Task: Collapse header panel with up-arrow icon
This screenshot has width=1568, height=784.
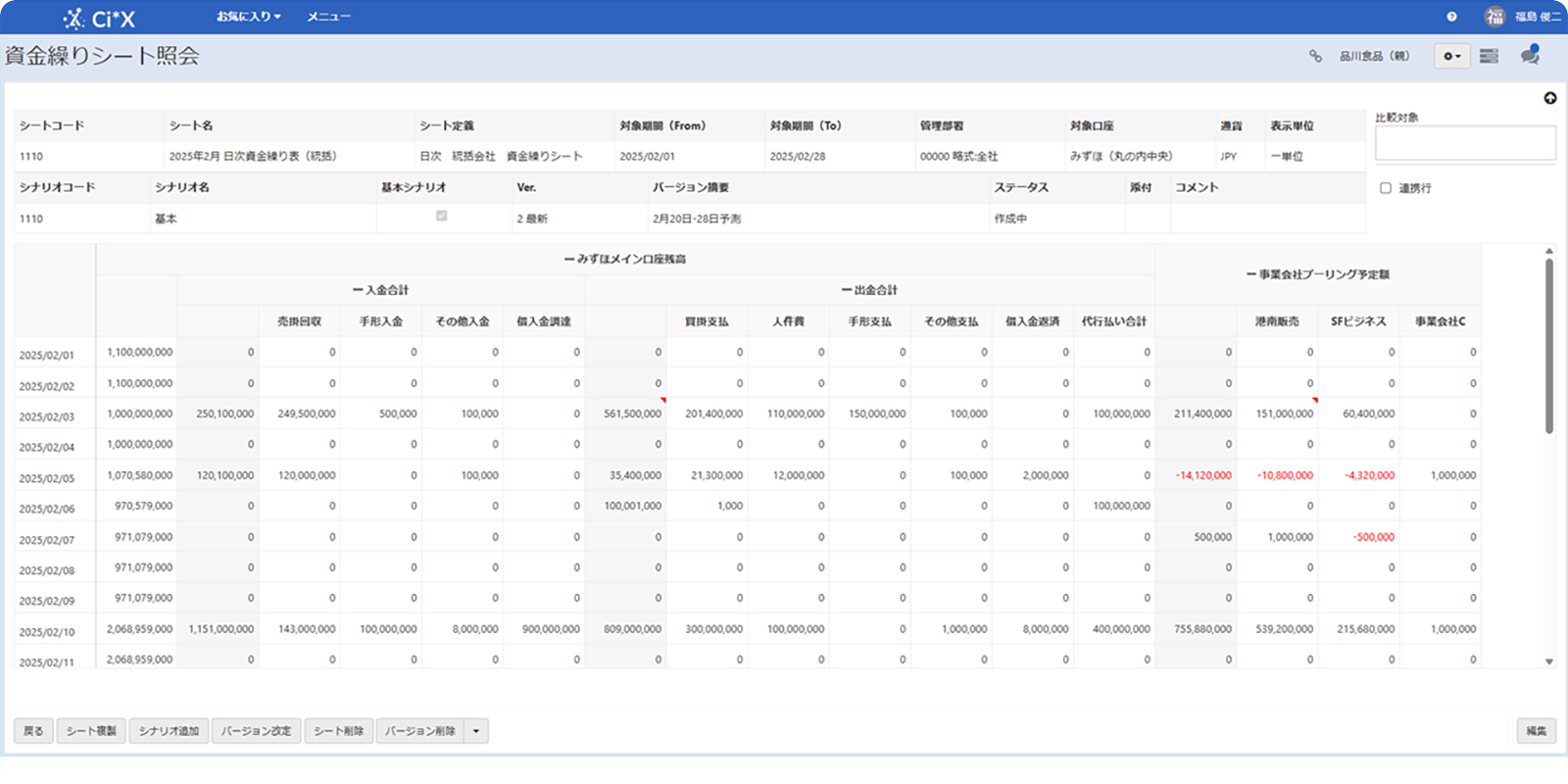Action: (1550, 98)
